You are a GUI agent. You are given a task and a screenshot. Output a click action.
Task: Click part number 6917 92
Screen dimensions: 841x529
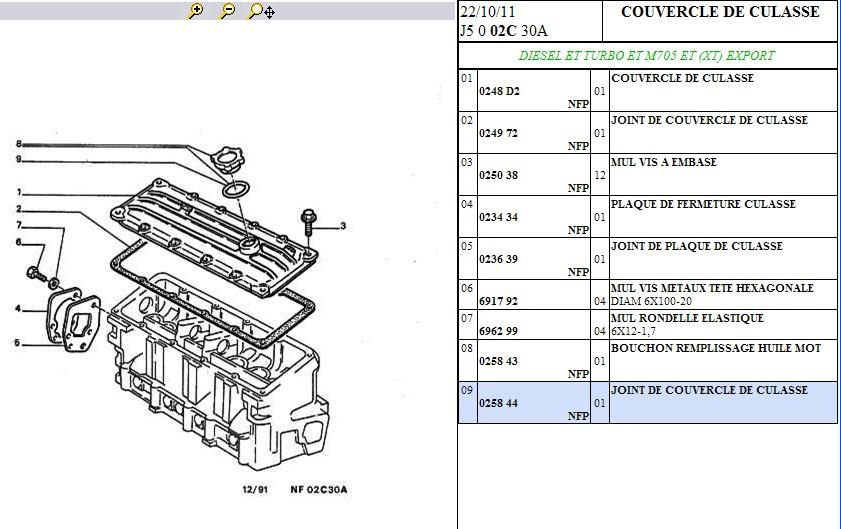coord(498,301)
